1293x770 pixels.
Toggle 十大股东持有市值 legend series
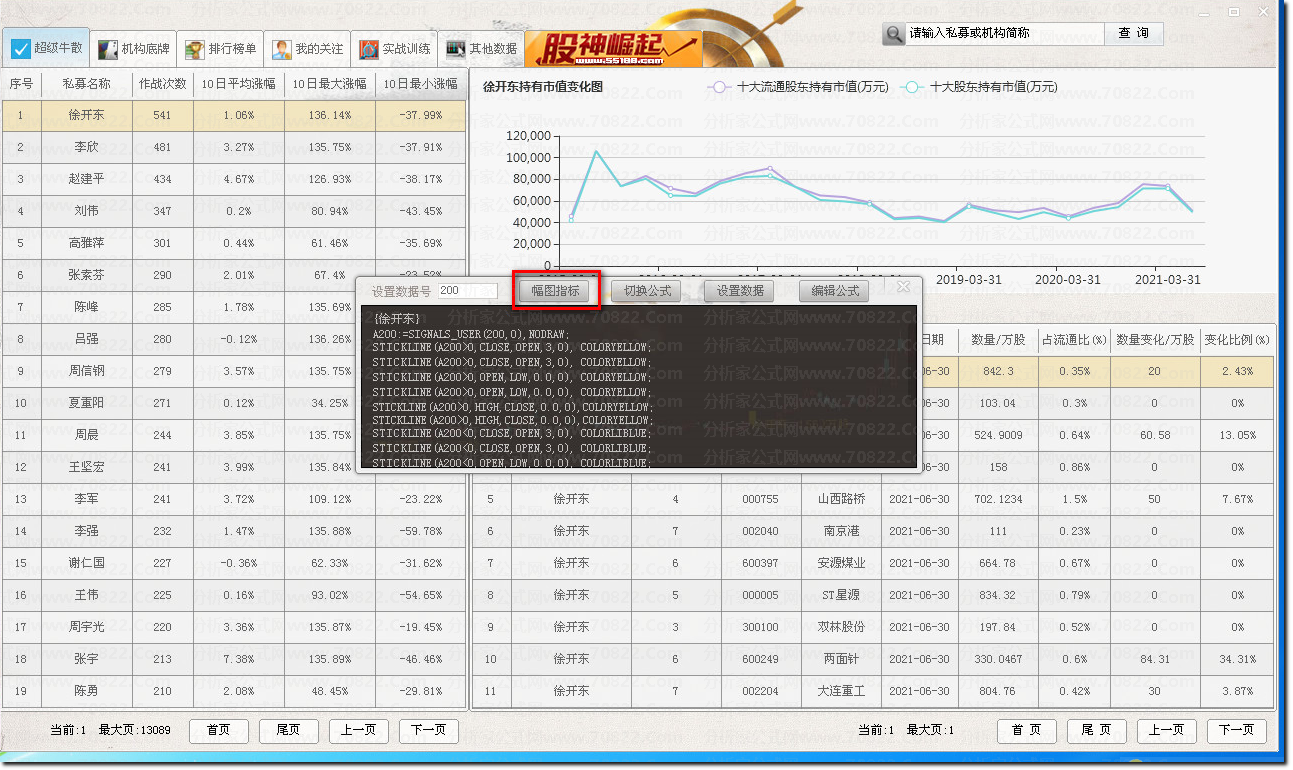(x=979, y=87)
